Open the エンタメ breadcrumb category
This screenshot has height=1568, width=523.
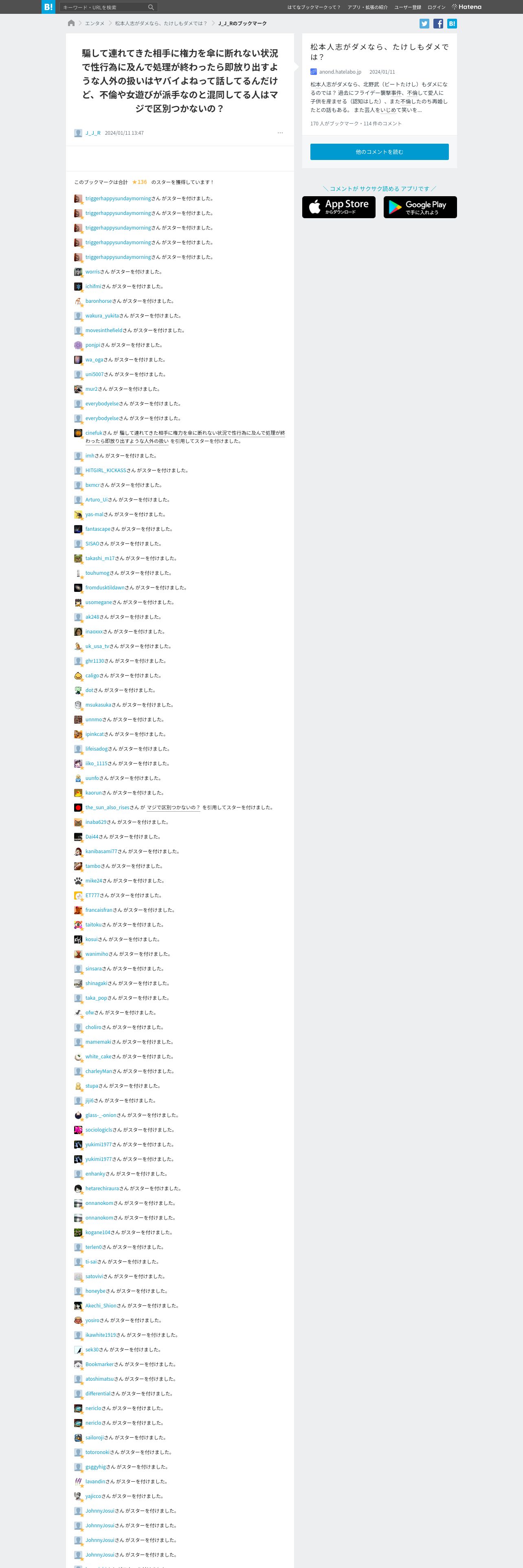click(95, 23)
